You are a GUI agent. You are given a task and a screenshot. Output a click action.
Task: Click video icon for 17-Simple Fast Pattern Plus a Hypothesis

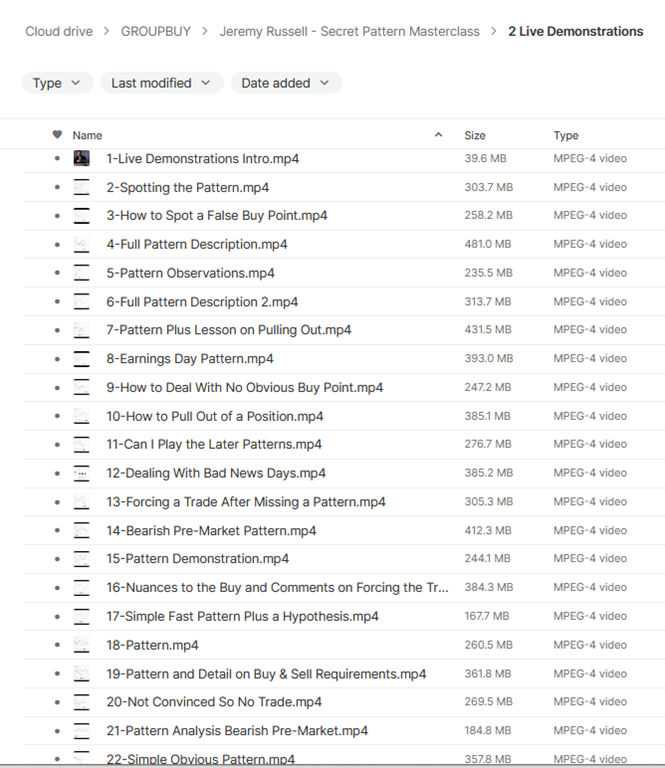coord(81,616)
